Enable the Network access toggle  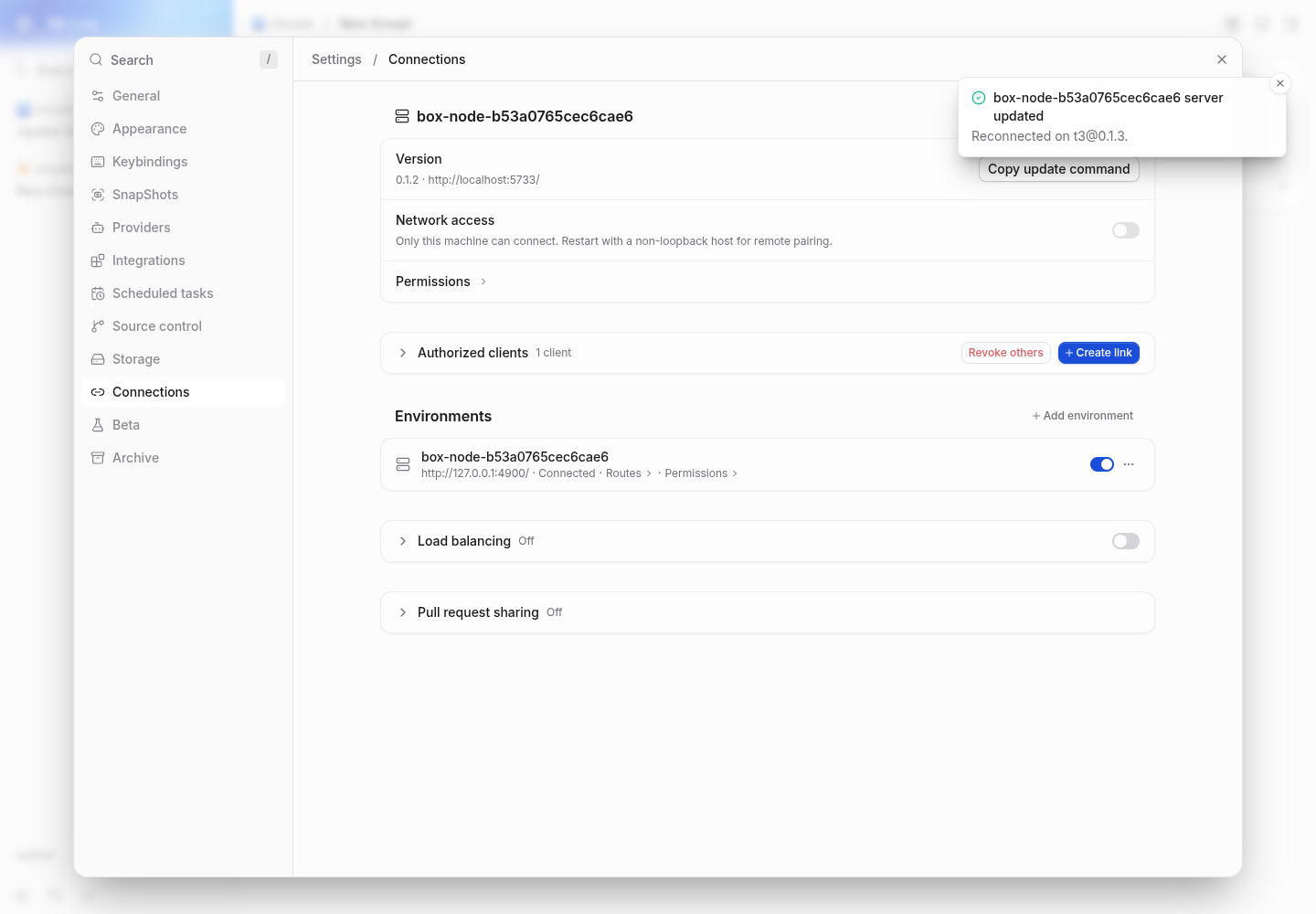coord(1126,230)
